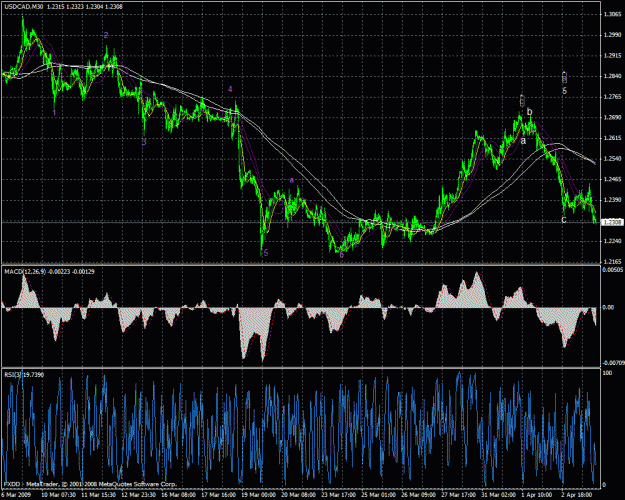This screenshot has height=500, width=625.
Task: Click the 10 Mar 07:30 time label
Action: (57, 494)
